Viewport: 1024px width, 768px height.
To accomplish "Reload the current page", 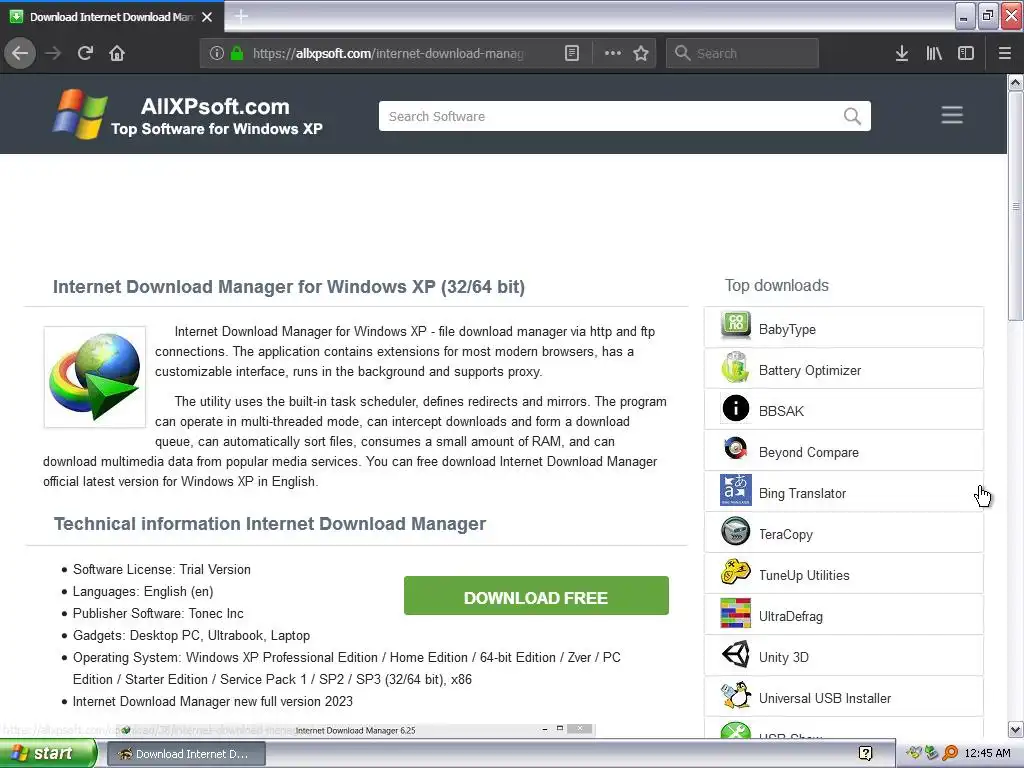I will [85, 53].
